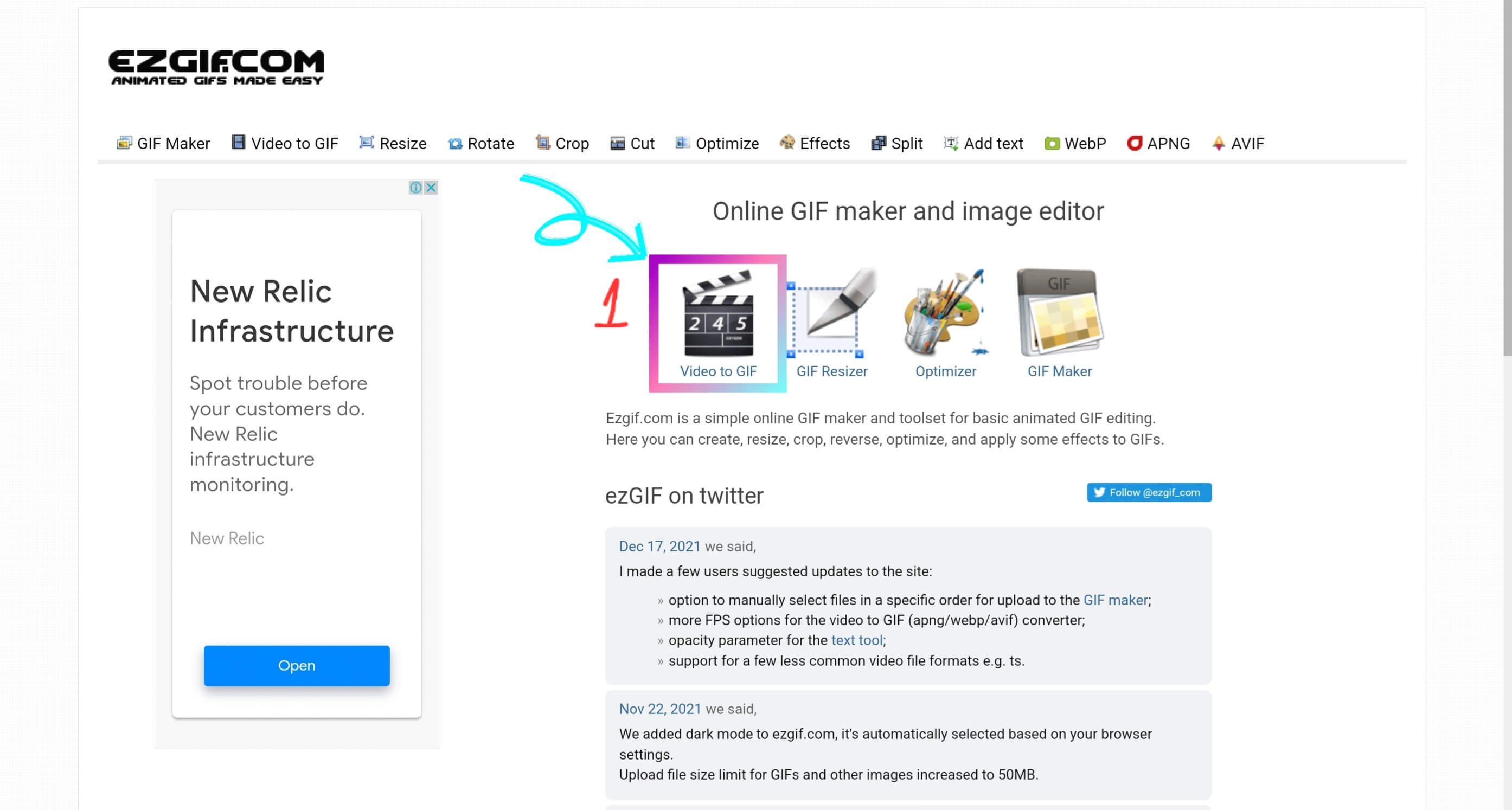Click the Open button in the New Relic ad
This screenshot has height=810, width=1512.
tap(297, 665)
